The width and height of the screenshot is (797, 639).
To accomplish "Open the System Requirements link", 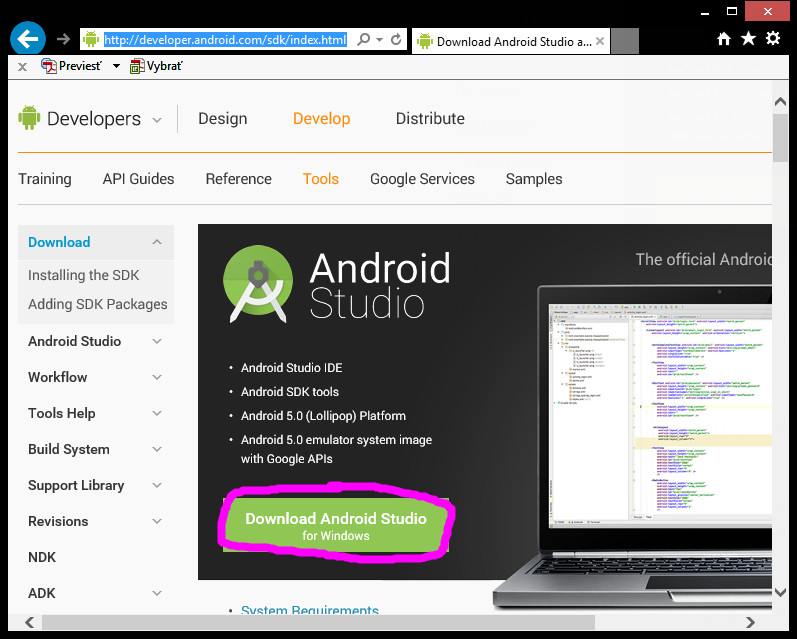I will (x=310, y=610).
